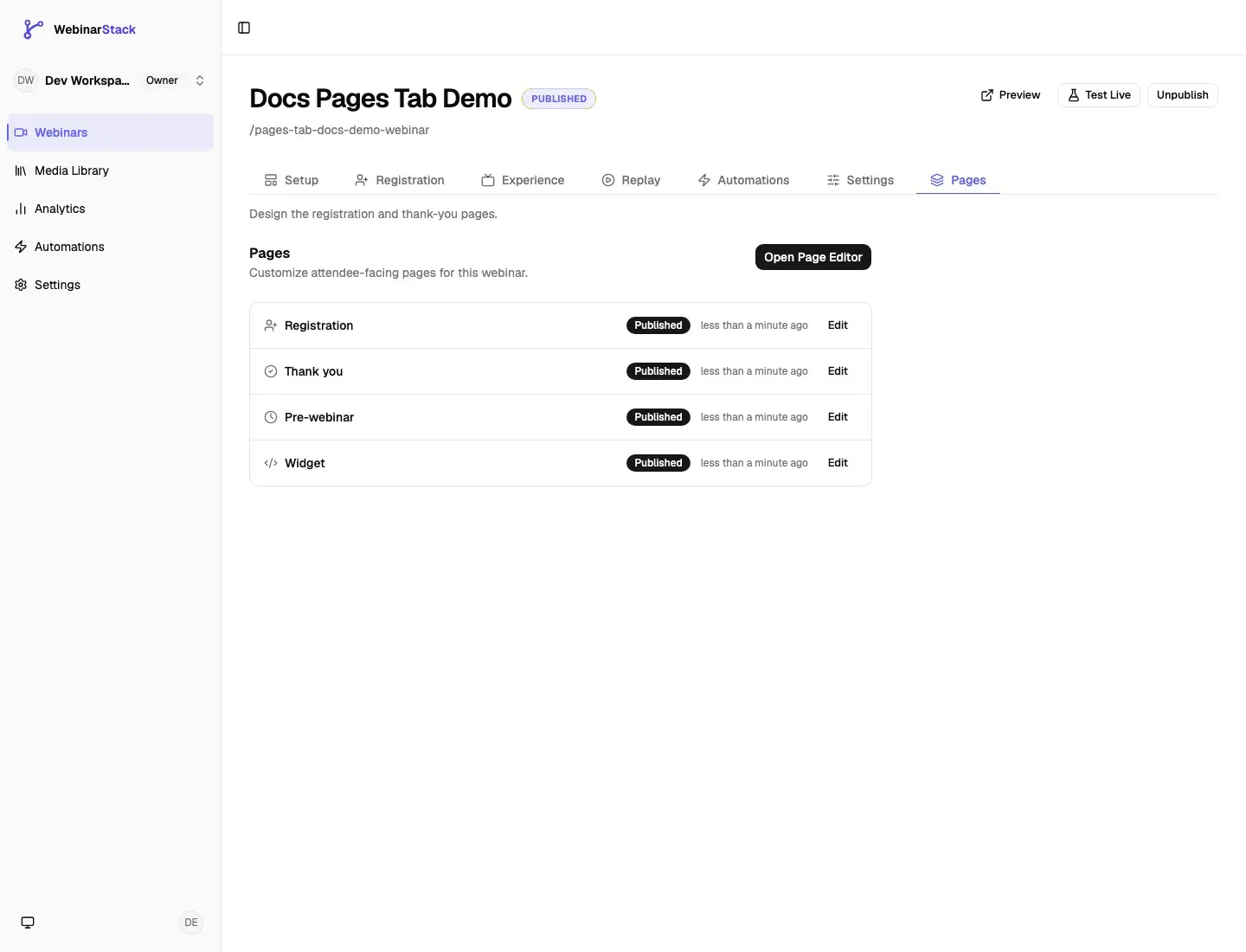Viewport: 1246px width, 952px height.
Task: Click the Test Live flask icon
Action: tap(1074, 95)
